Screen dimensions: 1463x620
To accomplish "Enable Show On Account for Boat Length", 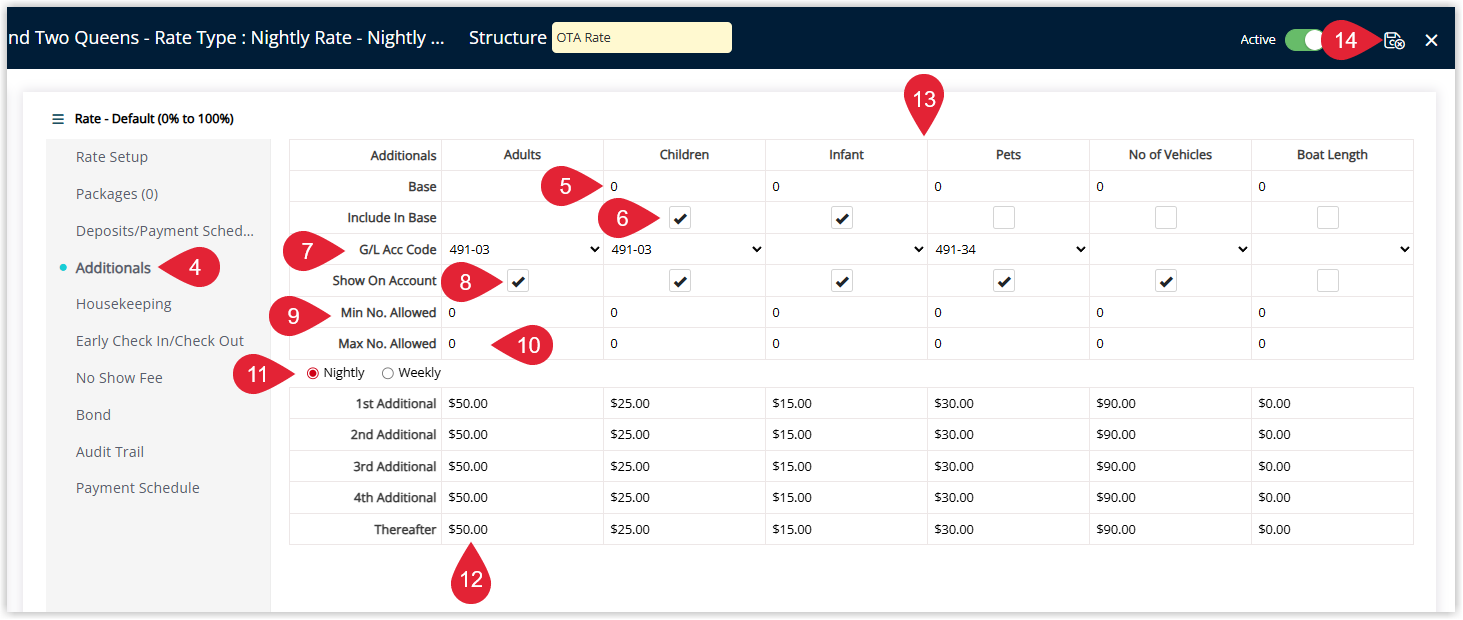I will pos(1328,281).
